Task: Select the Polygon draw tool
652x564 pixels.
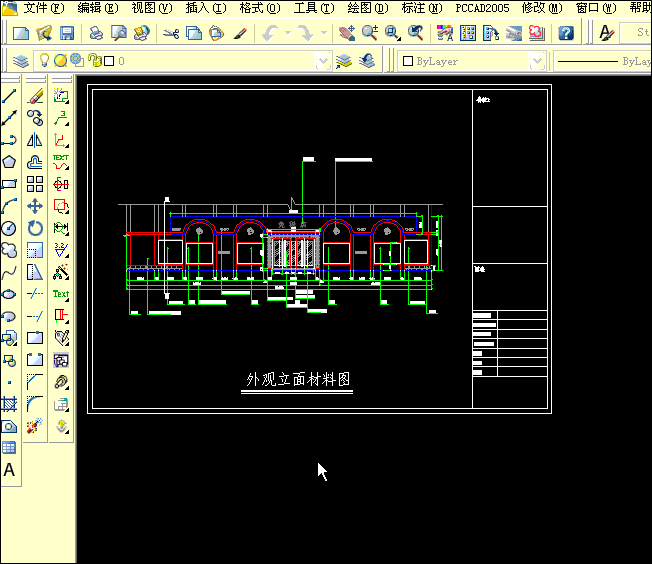Action: click(x=9, y=162)
